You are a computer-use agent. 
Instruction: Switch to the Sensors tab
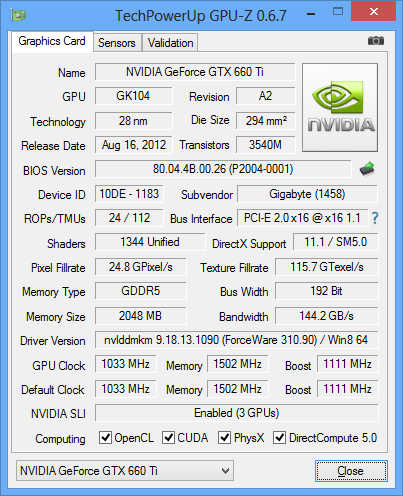117,43
